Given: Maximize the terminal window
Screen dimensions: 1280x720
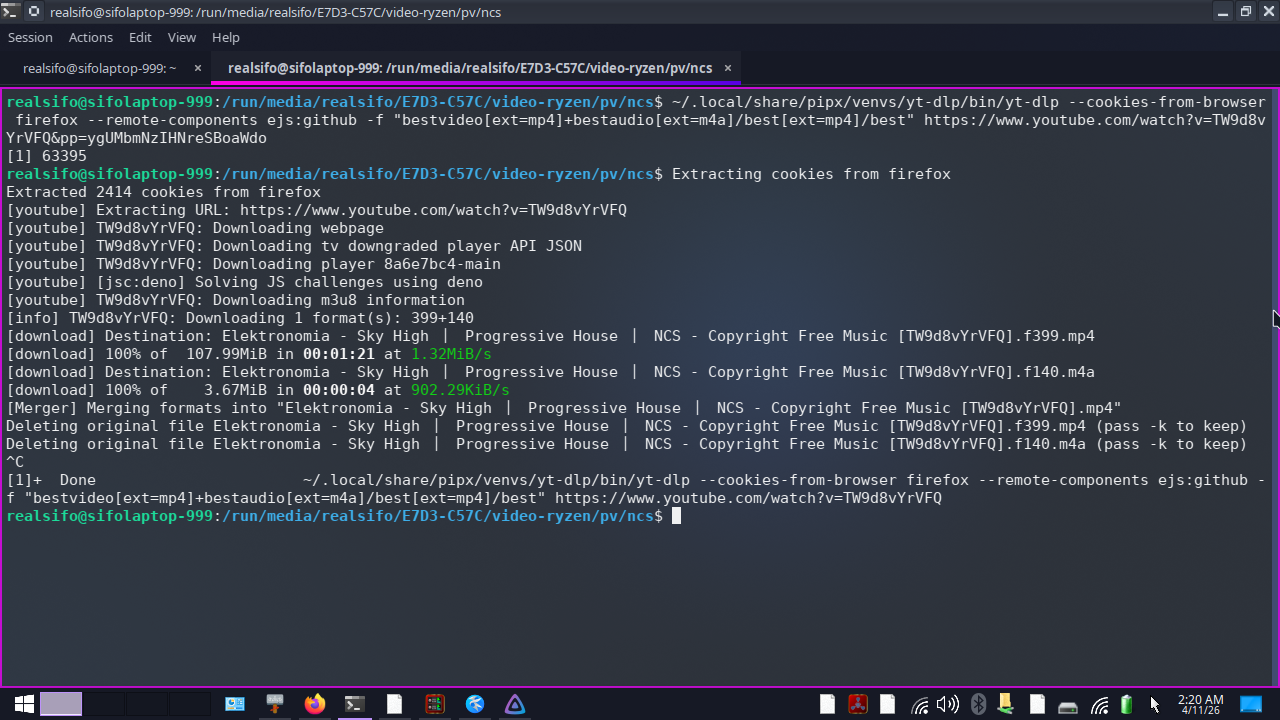Looking at the screenshot, I should (1246, 12).
